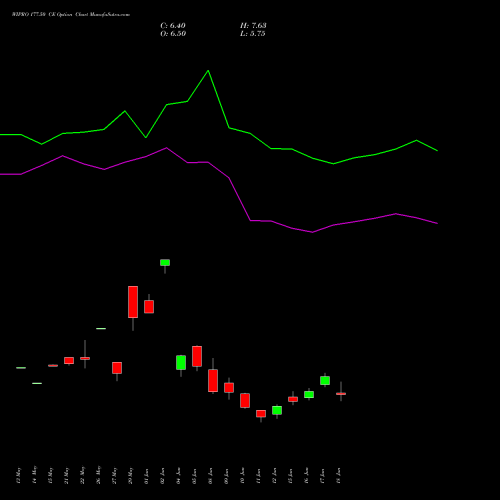This screenshot has width=500, height=500.
Task: Click the first flat candle for 12 May
Action: [x=21, y=368]
